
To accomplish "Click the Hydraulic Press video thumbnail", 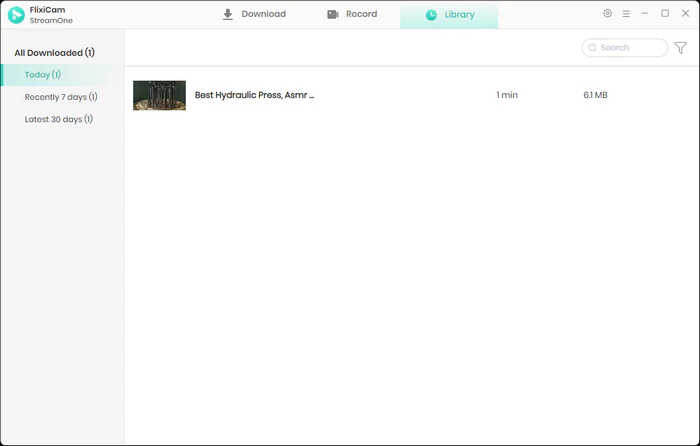I will (159, 95).
